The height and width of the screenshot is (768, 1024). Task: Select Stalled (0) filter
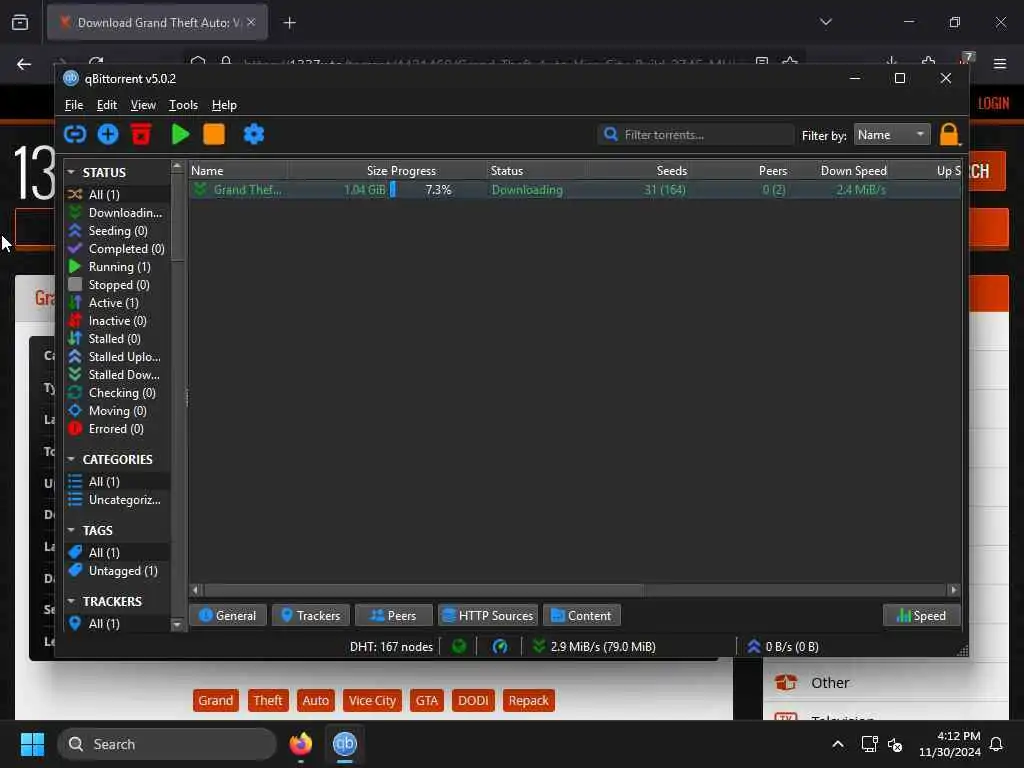tap(118, 339)
